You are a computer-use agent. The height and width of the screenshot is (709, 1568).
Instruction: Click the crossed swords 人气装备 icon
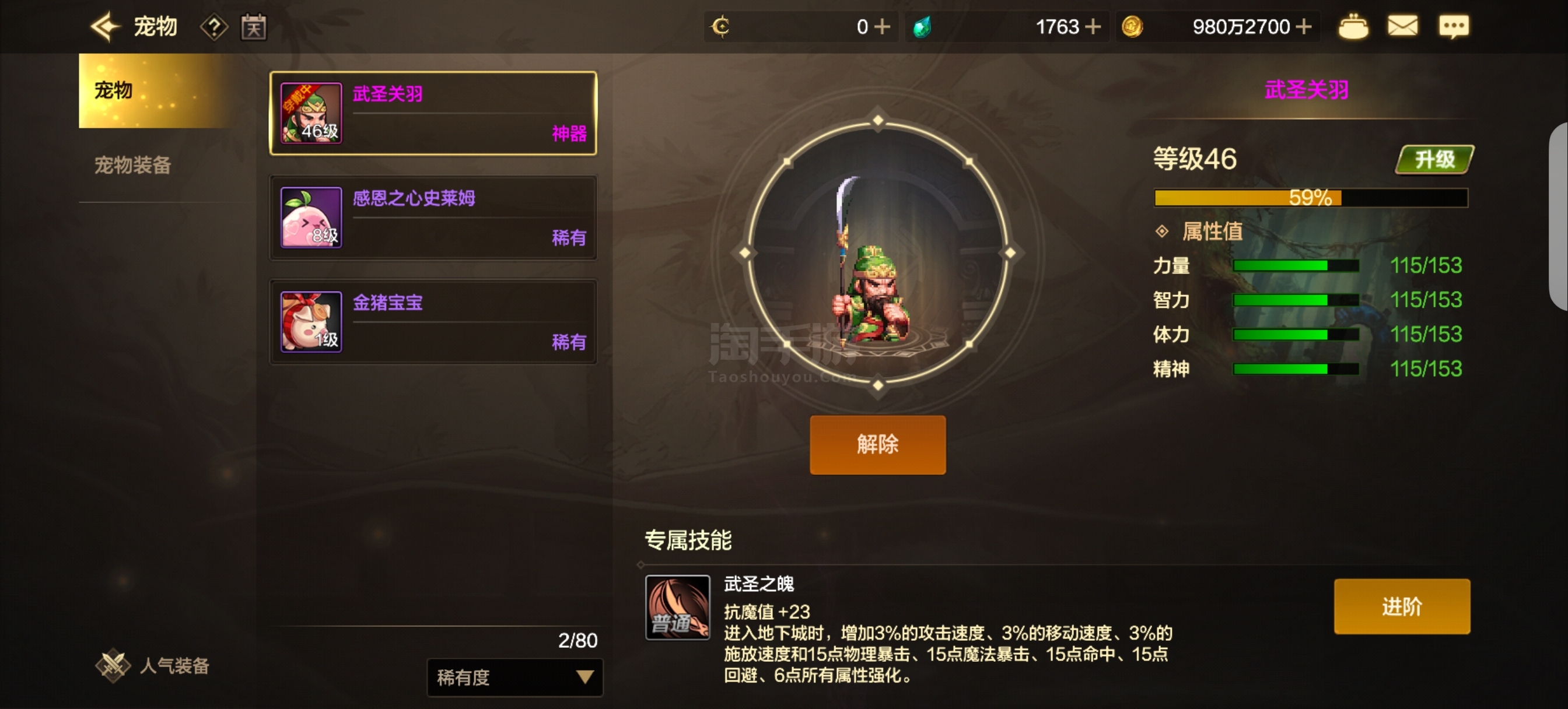tap(113, 666)
